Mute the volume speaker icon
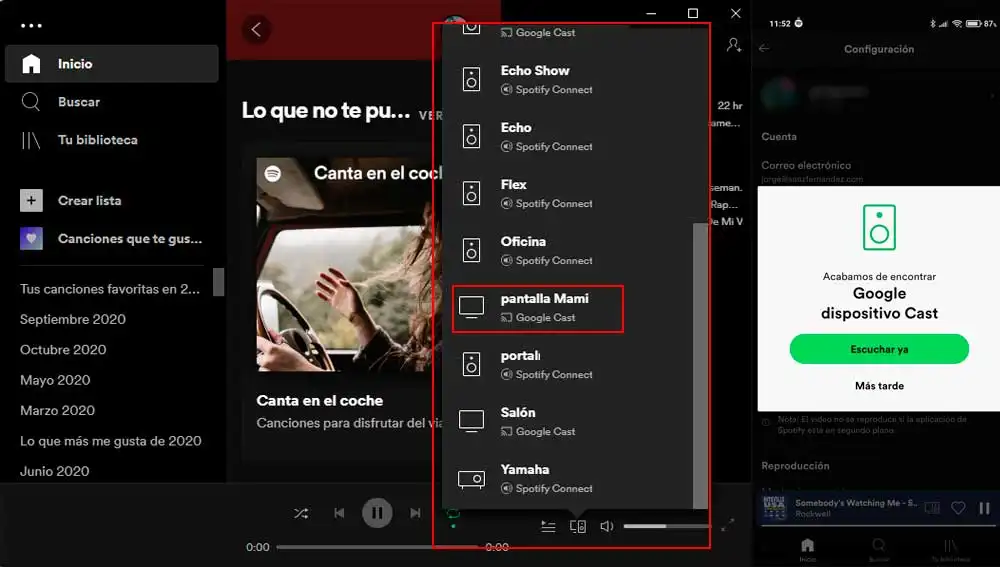 coord(607,526)
